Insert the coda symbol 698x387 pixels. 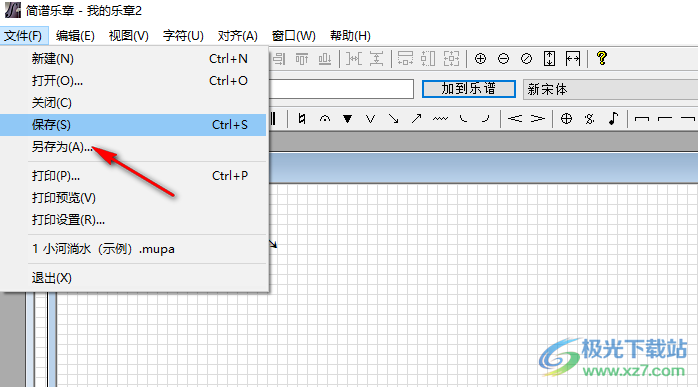coord(566,118)
